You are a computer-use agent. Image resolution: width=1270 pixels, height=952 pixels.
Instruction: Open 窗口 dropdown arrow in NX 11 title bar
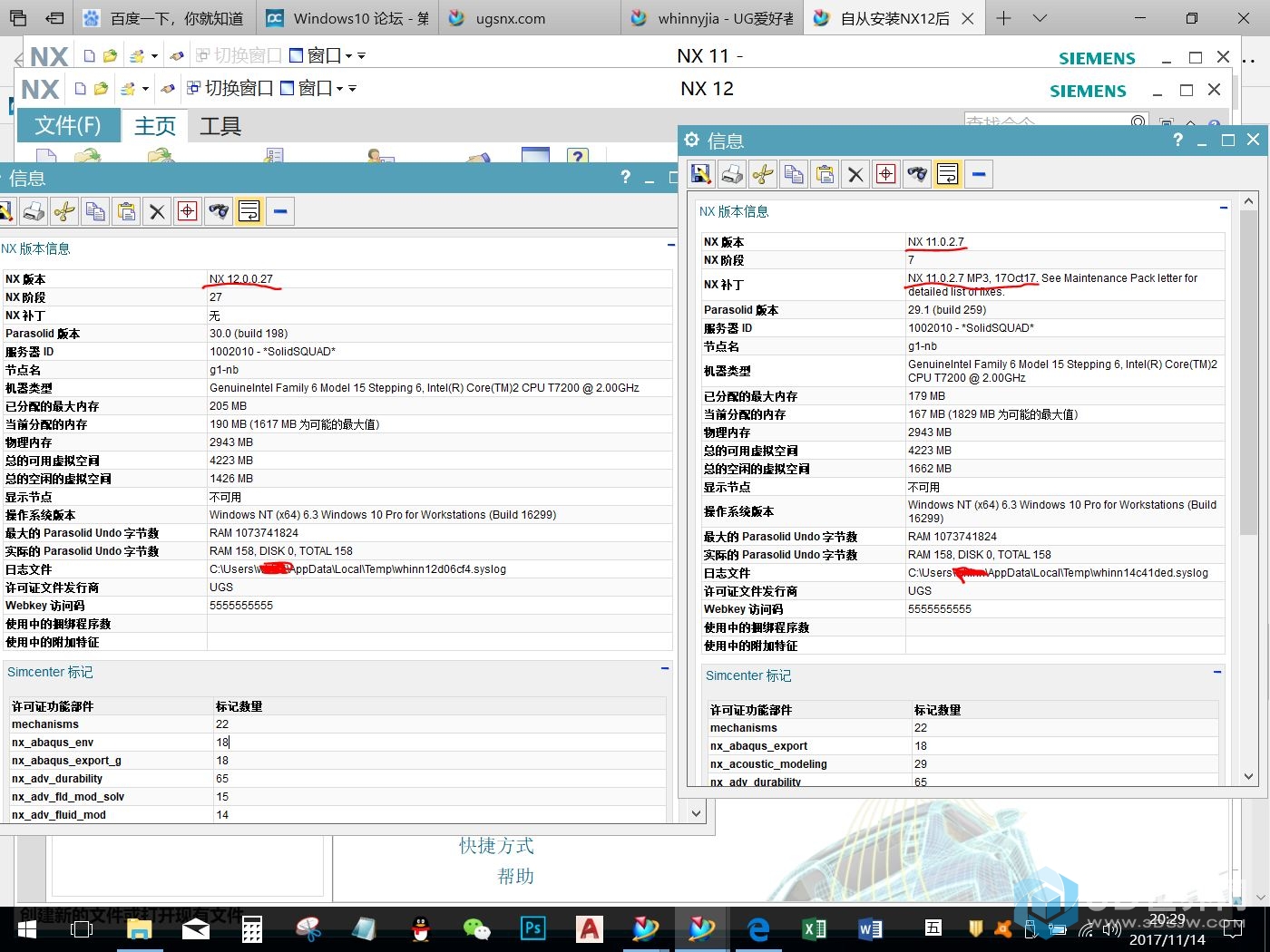349,56
